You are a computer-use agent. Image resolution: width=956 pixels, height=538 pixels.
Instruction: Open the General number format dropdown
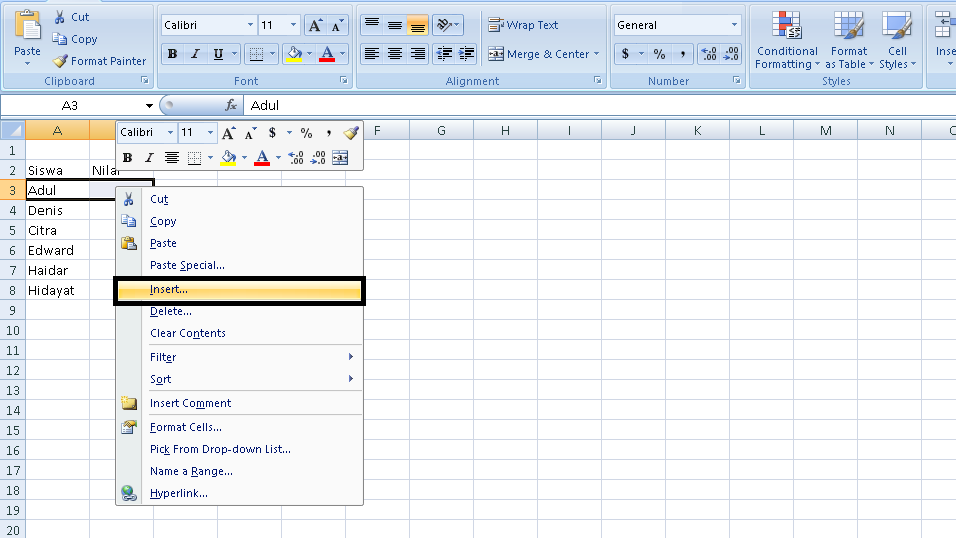click(735, 25)
